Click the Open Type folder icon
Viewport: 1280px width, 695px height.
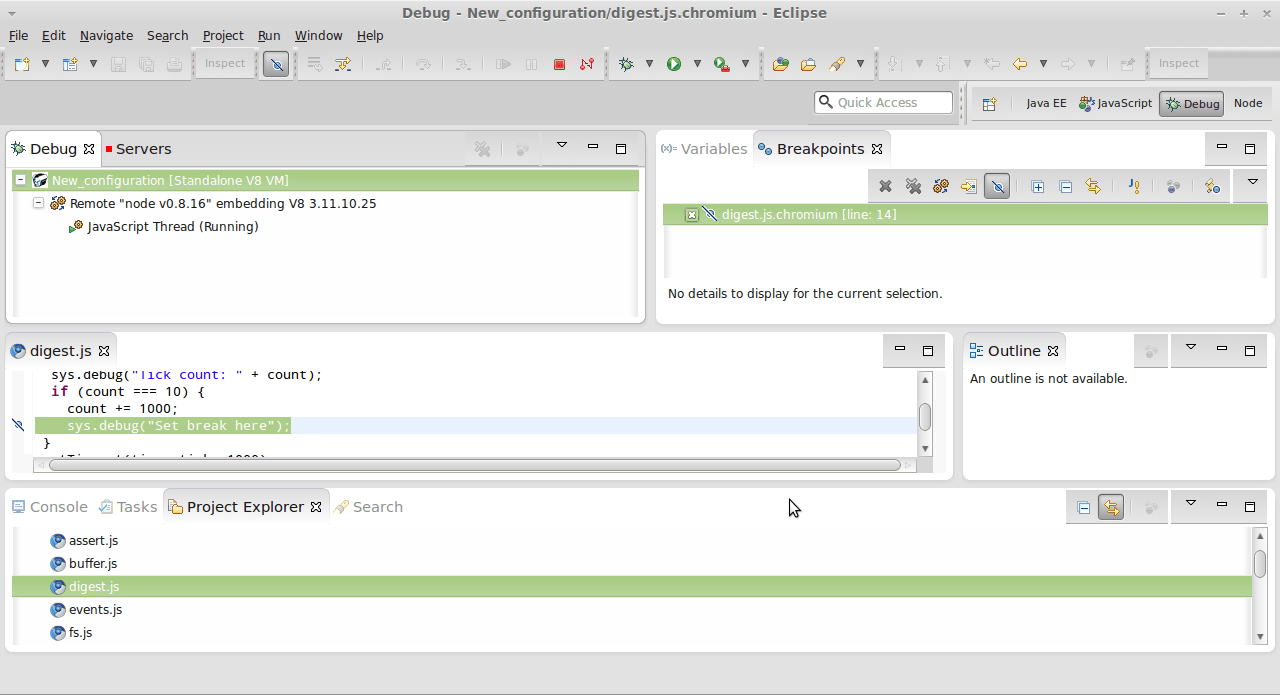(781, 64)
